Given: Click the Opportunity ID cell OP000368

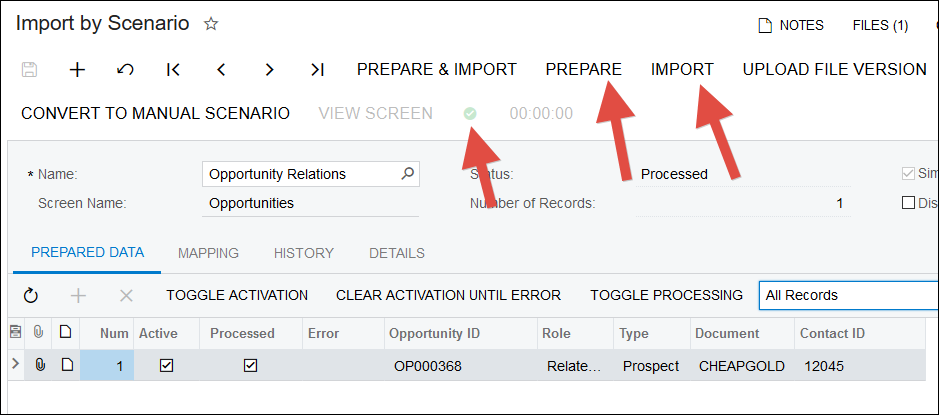Looking at the screenshot, I should point(428,366).
